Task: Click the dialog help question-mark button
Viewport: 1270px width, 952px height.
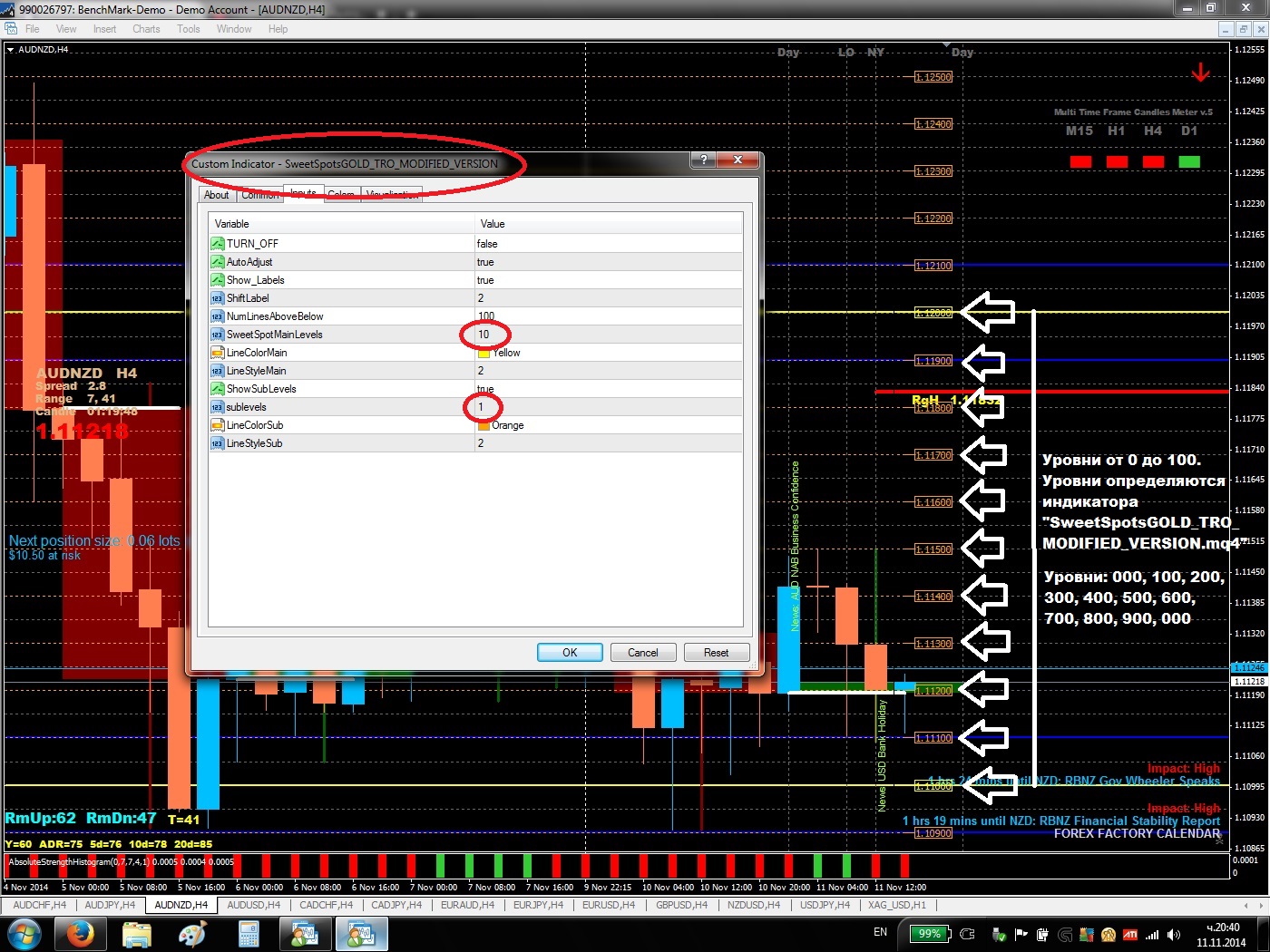Action: pos(704,160)
